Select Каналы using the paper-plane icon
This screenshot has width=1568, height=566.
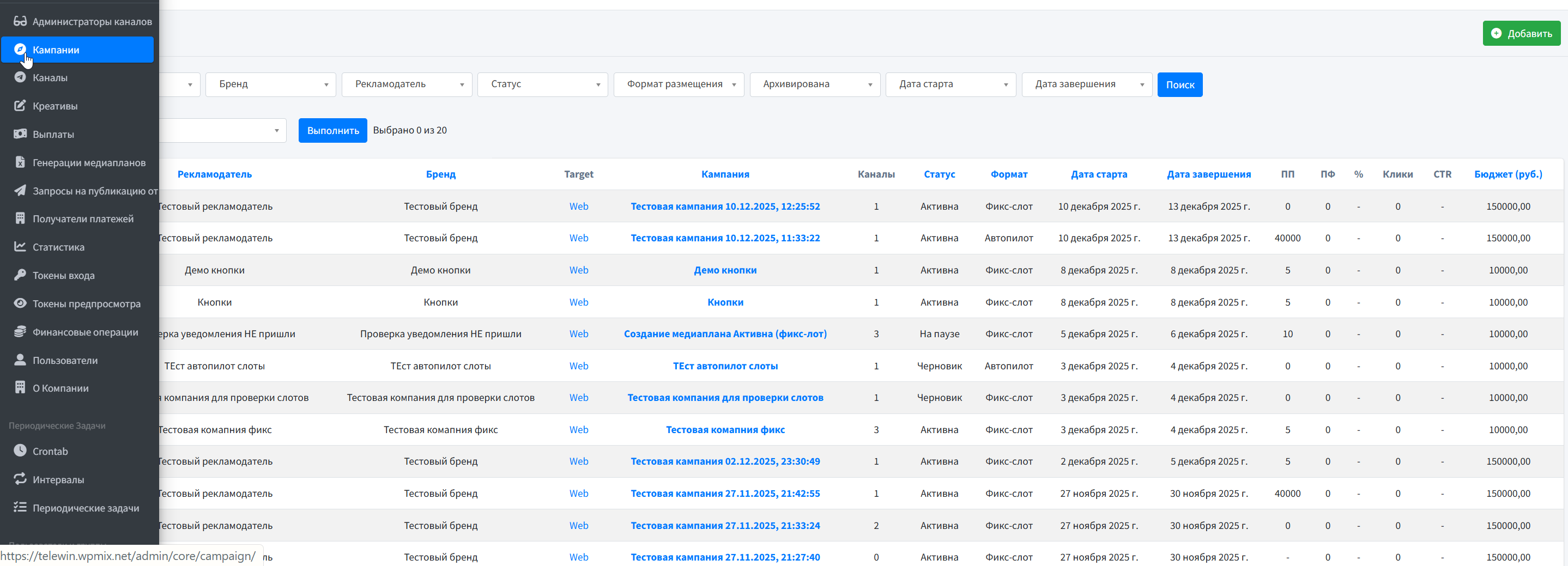(20, 77)
